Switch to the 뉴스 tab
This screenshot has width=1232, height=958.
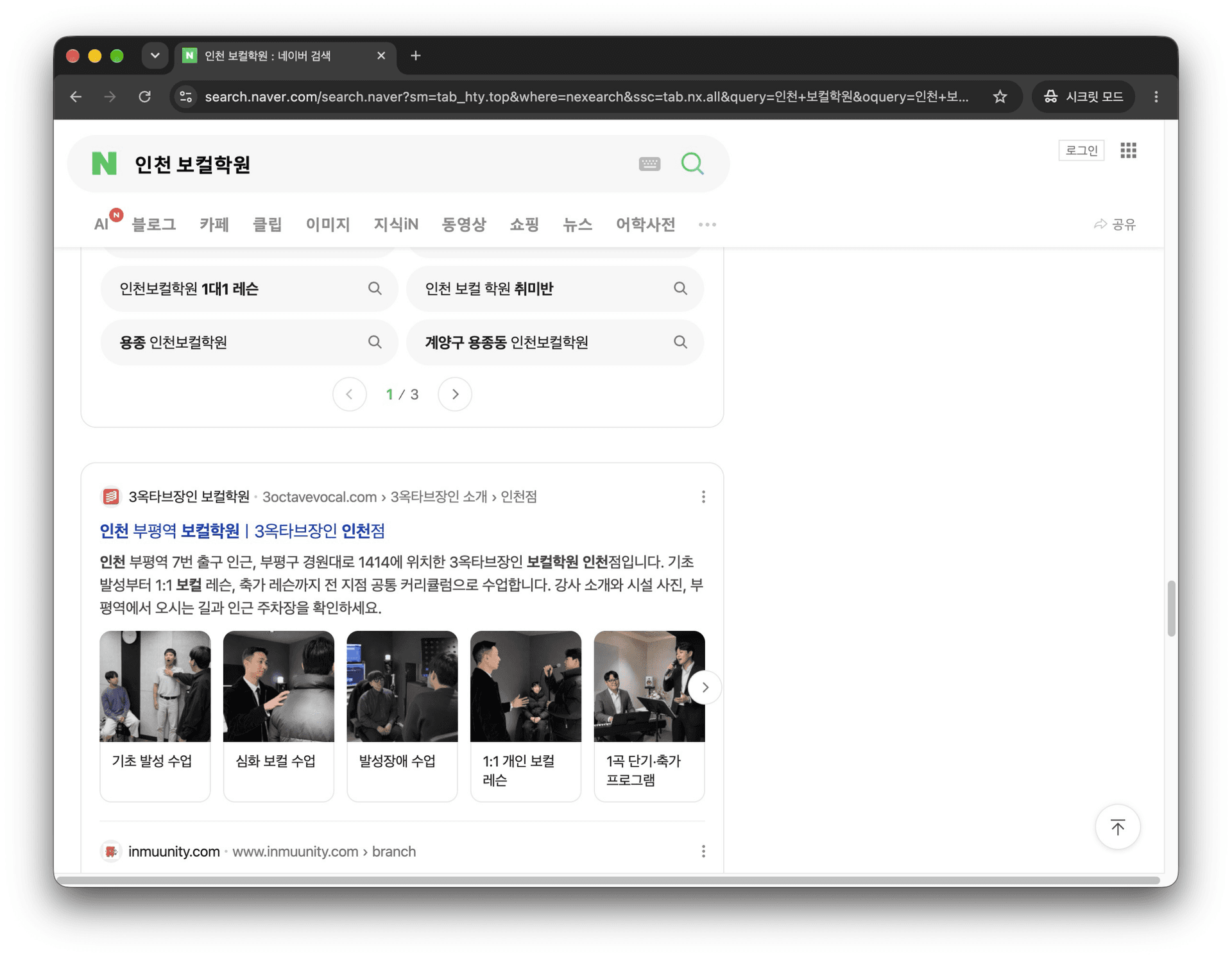[x=577, y=225]
